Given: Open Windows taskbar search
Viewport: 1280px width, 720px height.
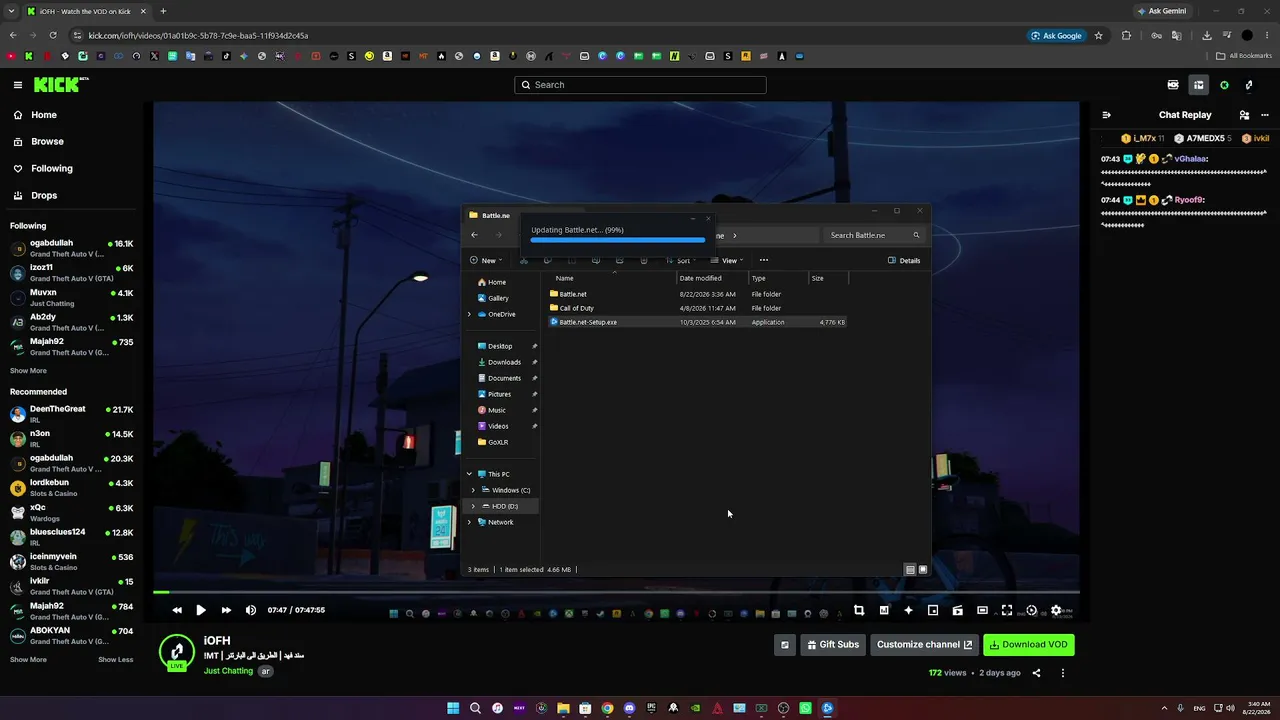Looking at the screenshot, I should 475,708.
